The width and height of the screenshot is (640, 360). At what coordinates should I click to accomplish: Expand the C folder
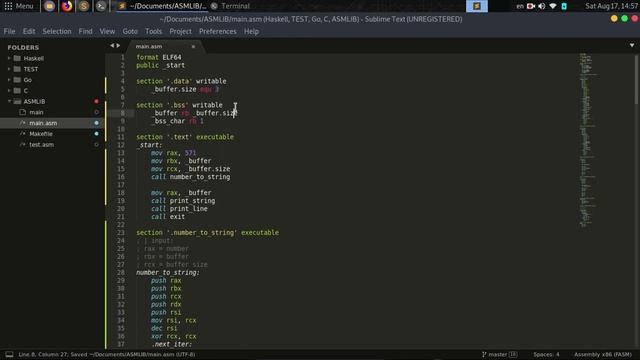click(x=9, y=91)
